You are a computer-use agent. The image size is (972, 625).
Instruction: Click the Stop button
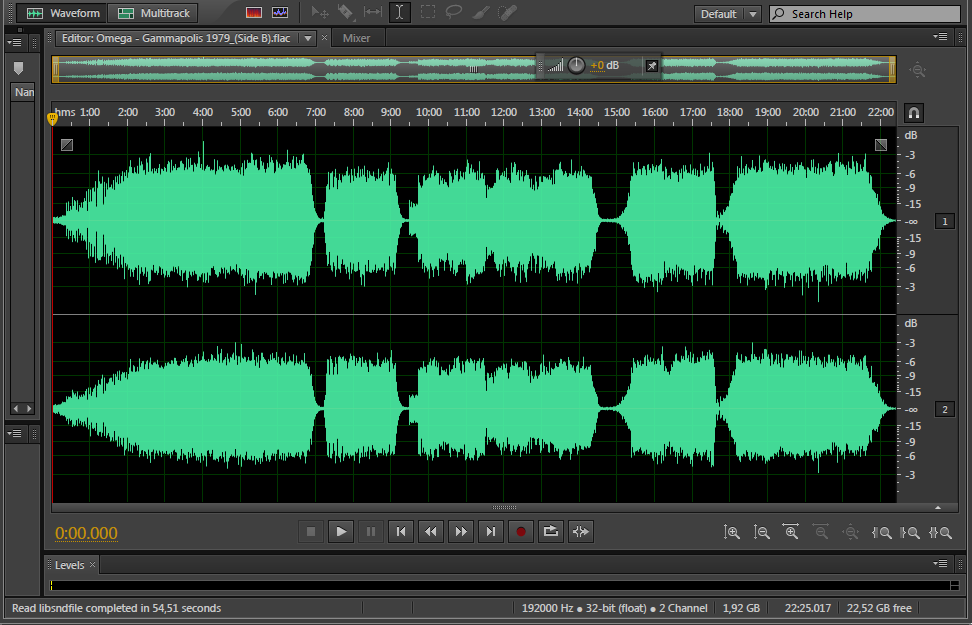pyautogui.click(x=311, y=531)
